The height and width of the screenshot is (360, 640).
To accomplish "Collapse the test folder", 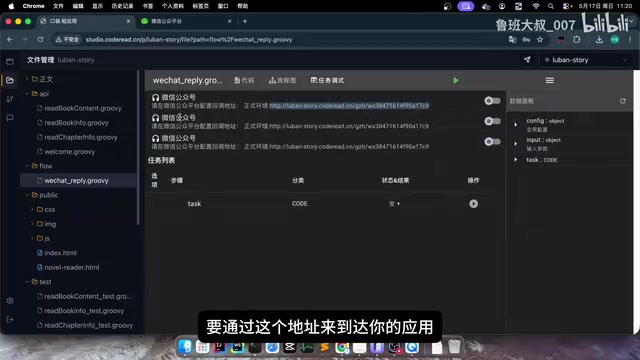I will pyautogui.click(x=27, y=282).
